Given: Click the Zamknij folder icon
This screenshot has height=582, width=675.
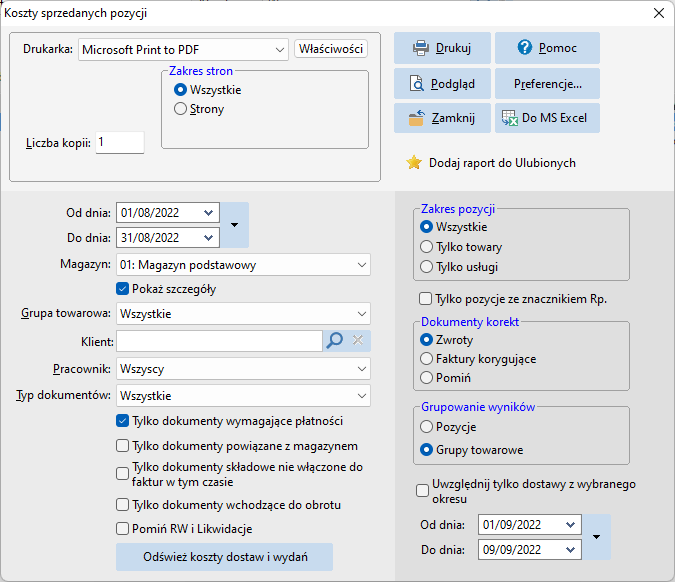Looking at the screenshot, I should [416, 118].
